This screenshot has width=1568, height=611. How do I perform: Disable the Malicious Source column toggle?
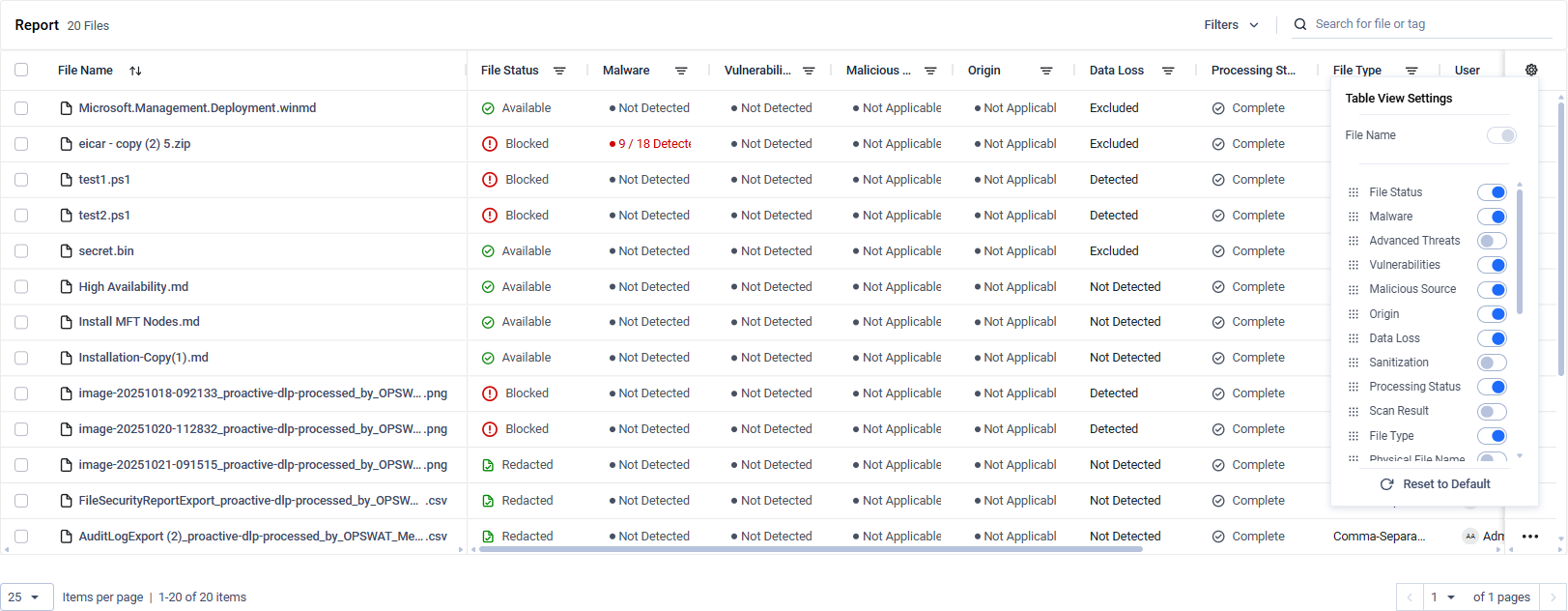1492,289
